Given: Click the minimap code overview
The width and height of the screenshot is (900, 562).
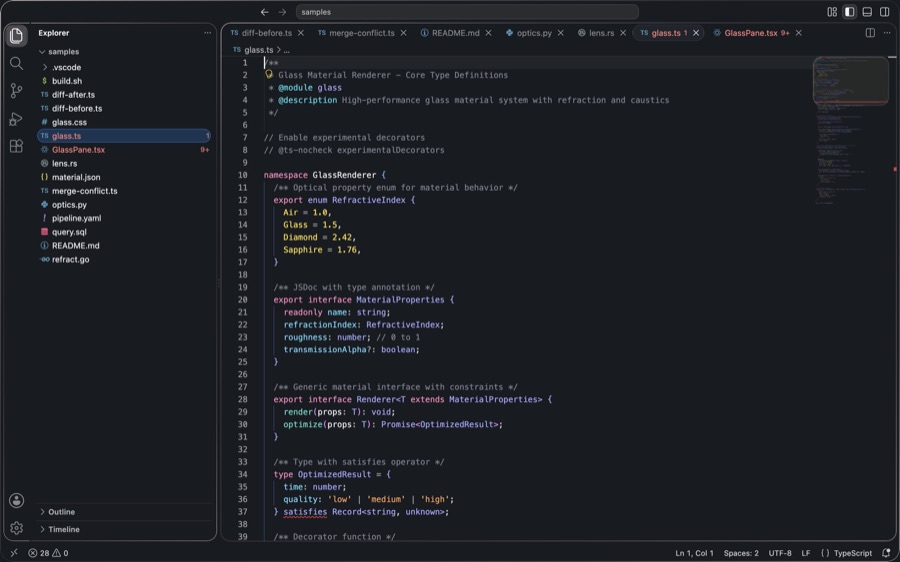Looking at the screenshot, I should (851, 129).
